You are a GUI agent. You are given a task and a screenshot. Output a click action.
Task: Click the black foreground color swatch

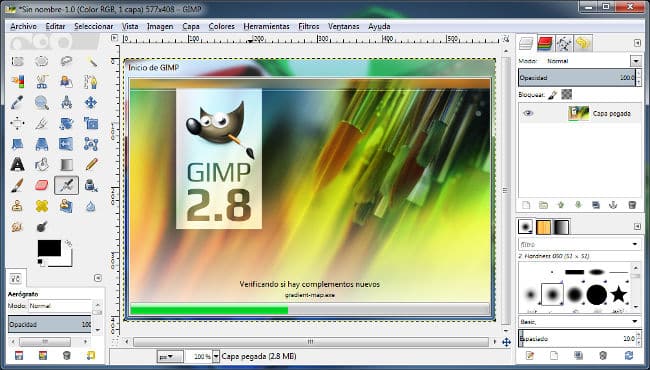pos(49,248)
